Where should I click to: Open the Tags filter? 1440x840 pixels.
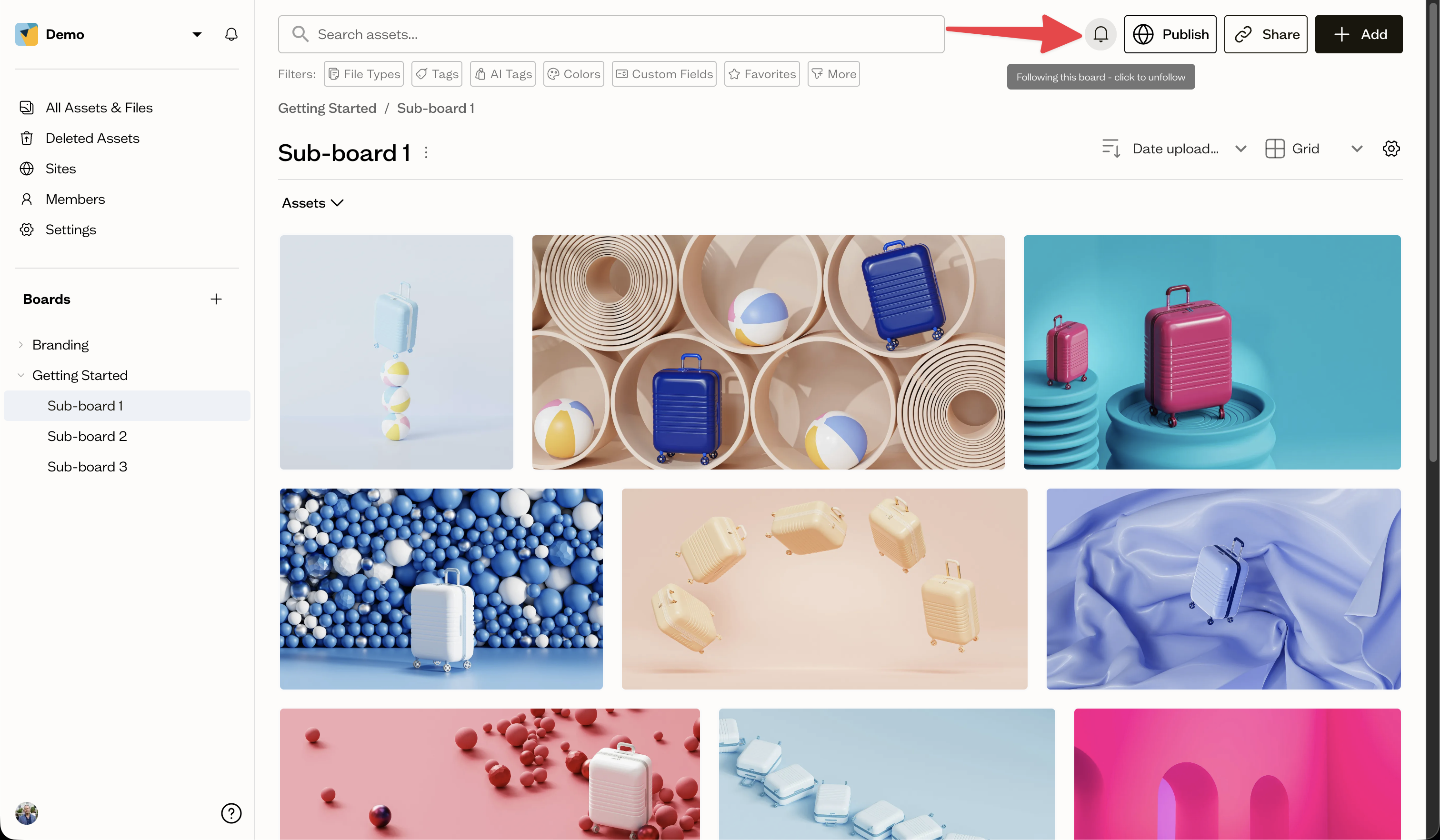tap(437, 74)
